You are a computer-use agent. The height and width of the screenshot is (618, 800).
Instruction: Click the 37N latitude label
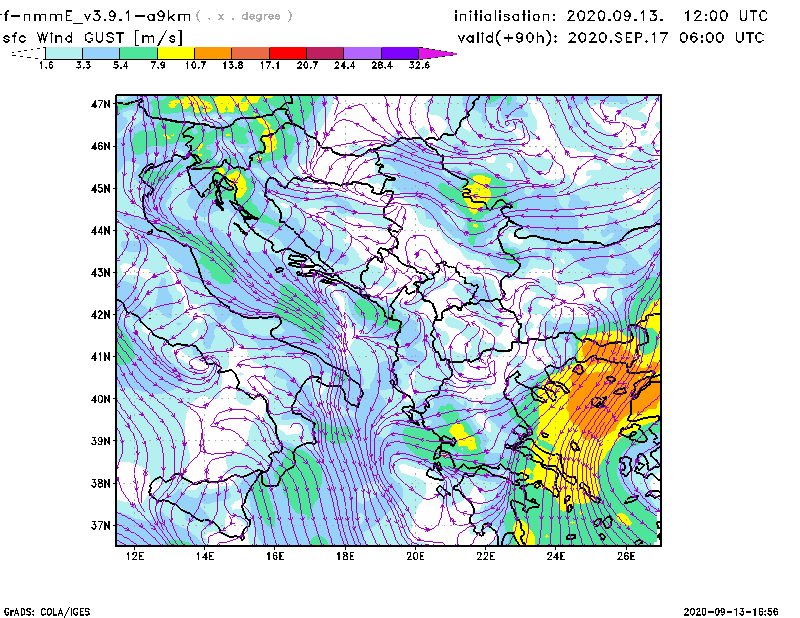coord(101,525)
